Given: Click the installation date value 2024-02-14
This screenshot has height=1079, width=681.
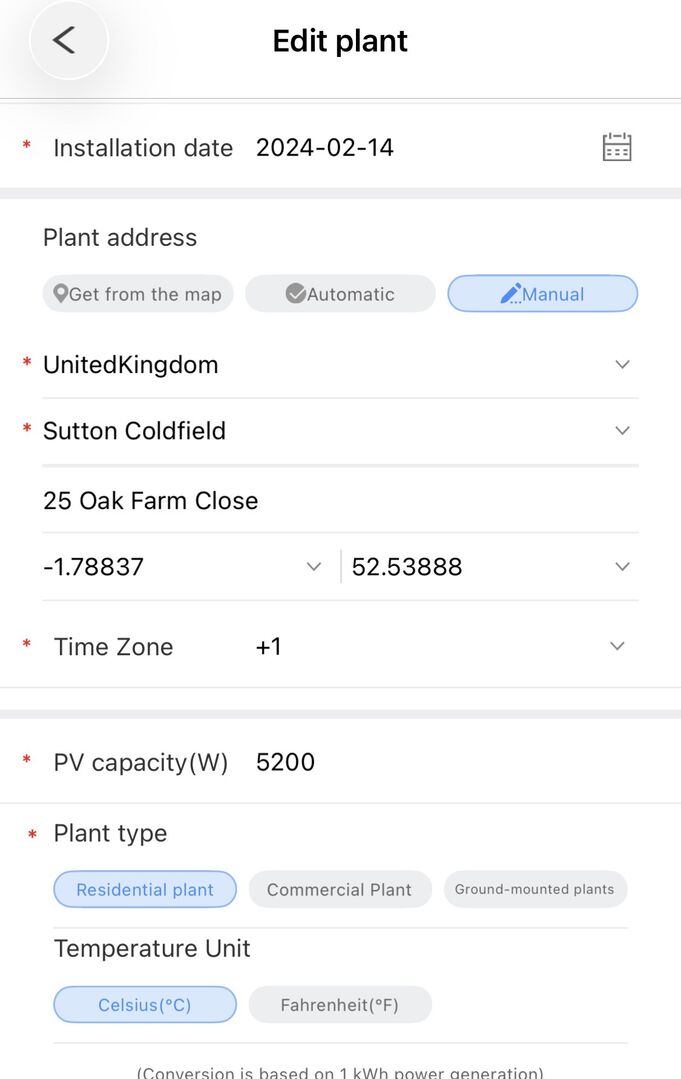Looking at the screenshot, I should (325, 147).
